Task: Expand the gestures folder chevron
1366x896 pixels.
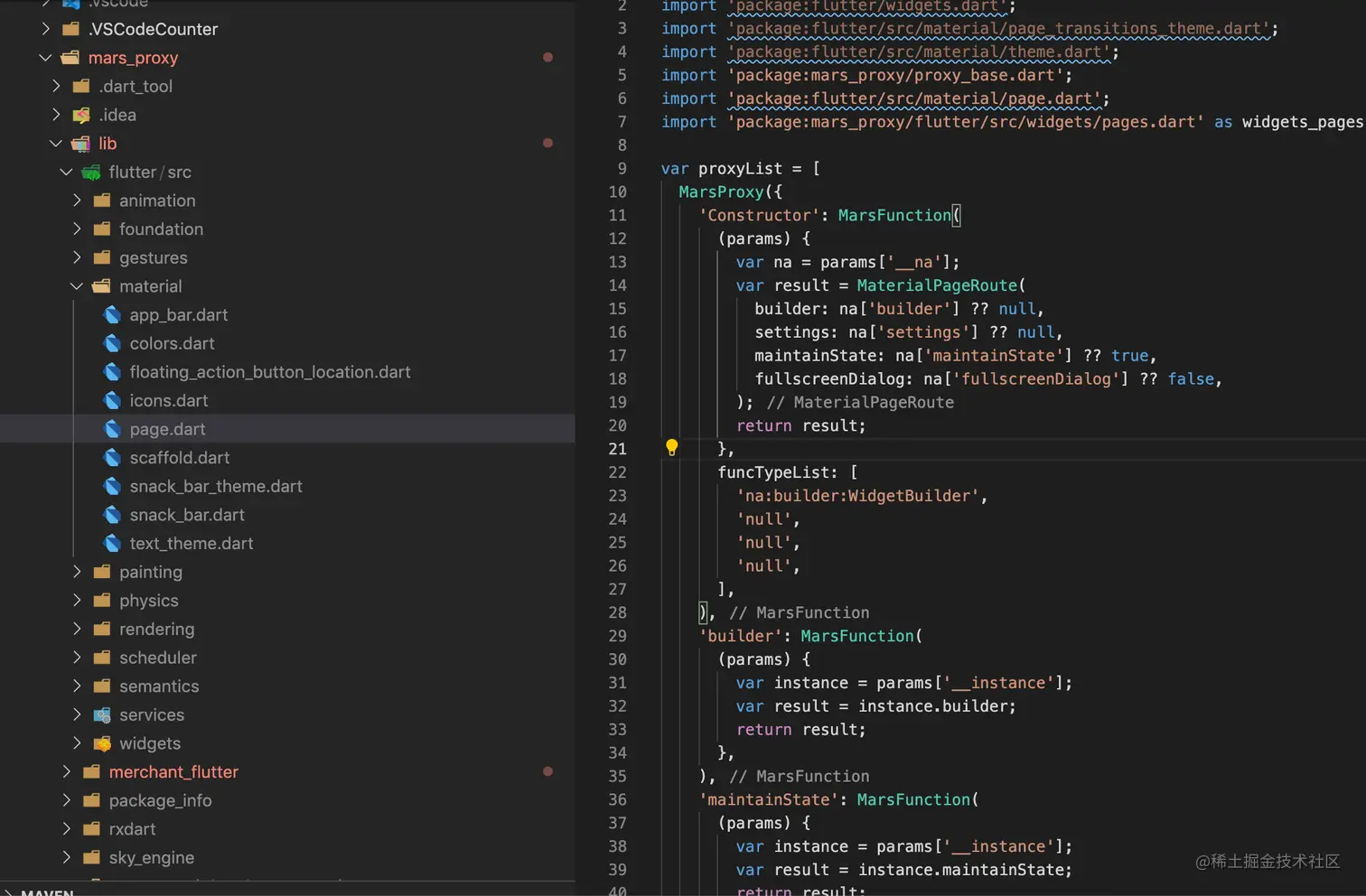Action: (77, 257)
